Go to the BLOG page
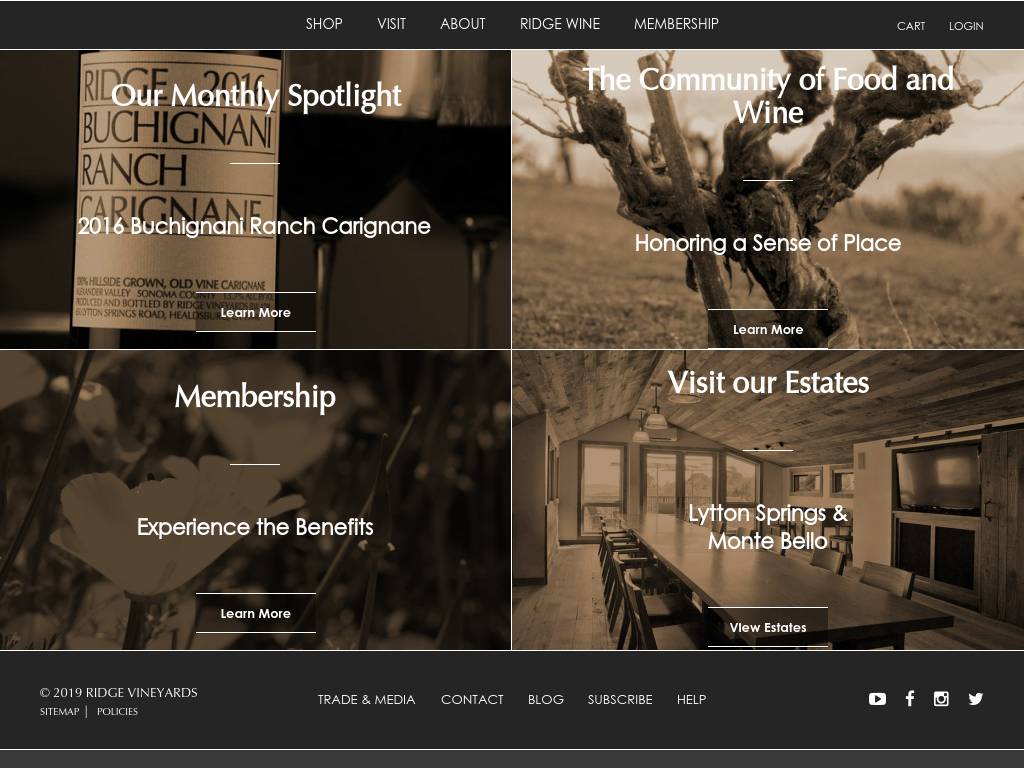Screen dimensions: 1024x768 click(x=546, y=699)
